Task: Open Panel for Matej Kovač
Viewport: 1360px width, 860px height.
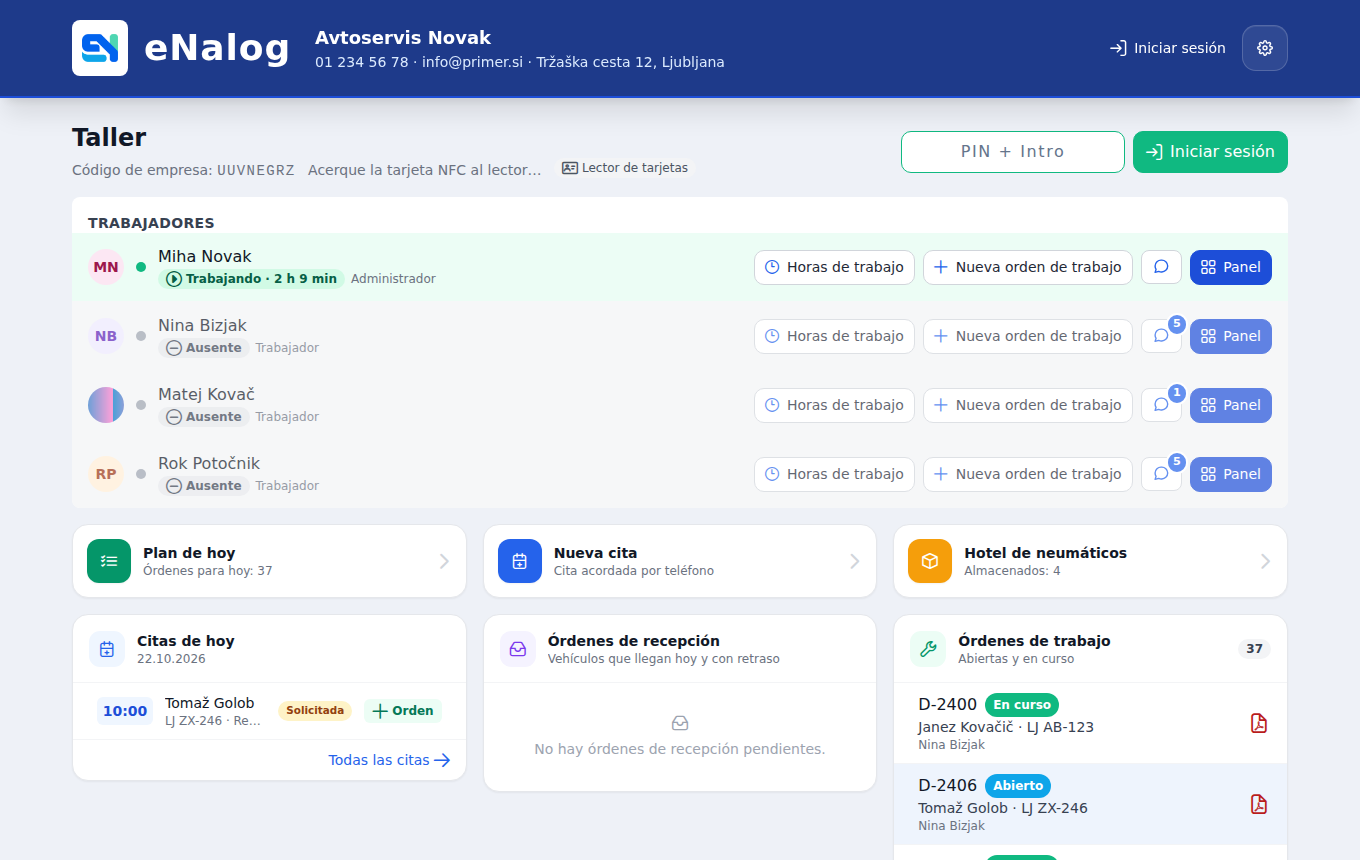Action: coord(1231,405)
